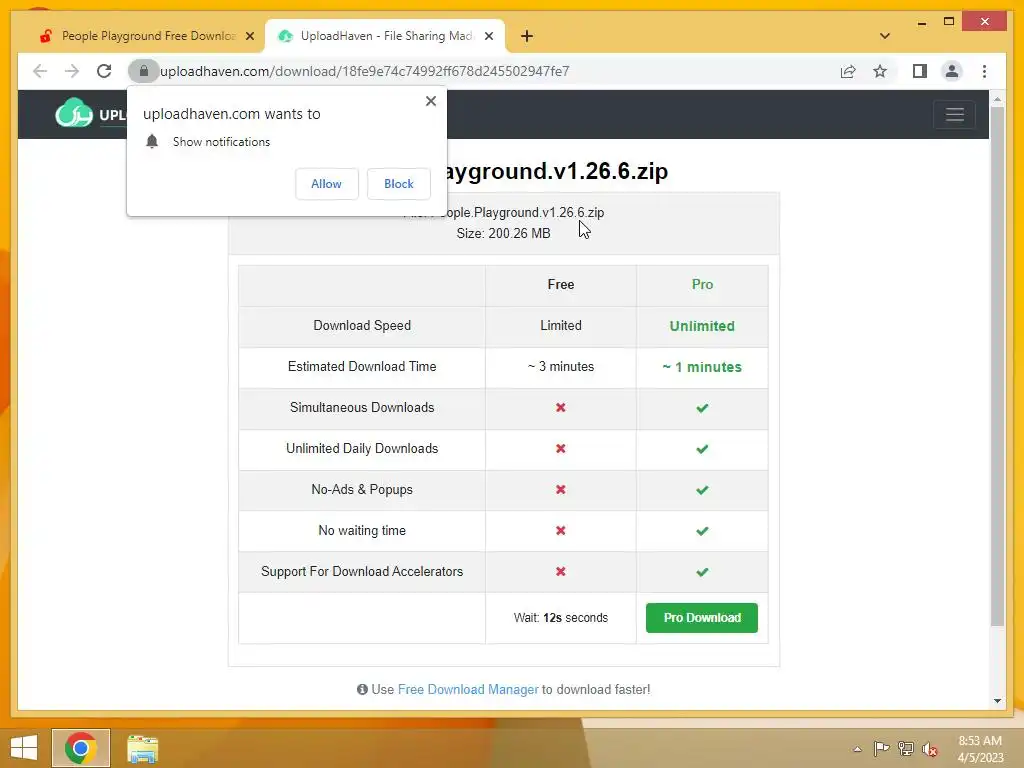
Task: Click the browser forward arrow
Action: tap(72, 71)
